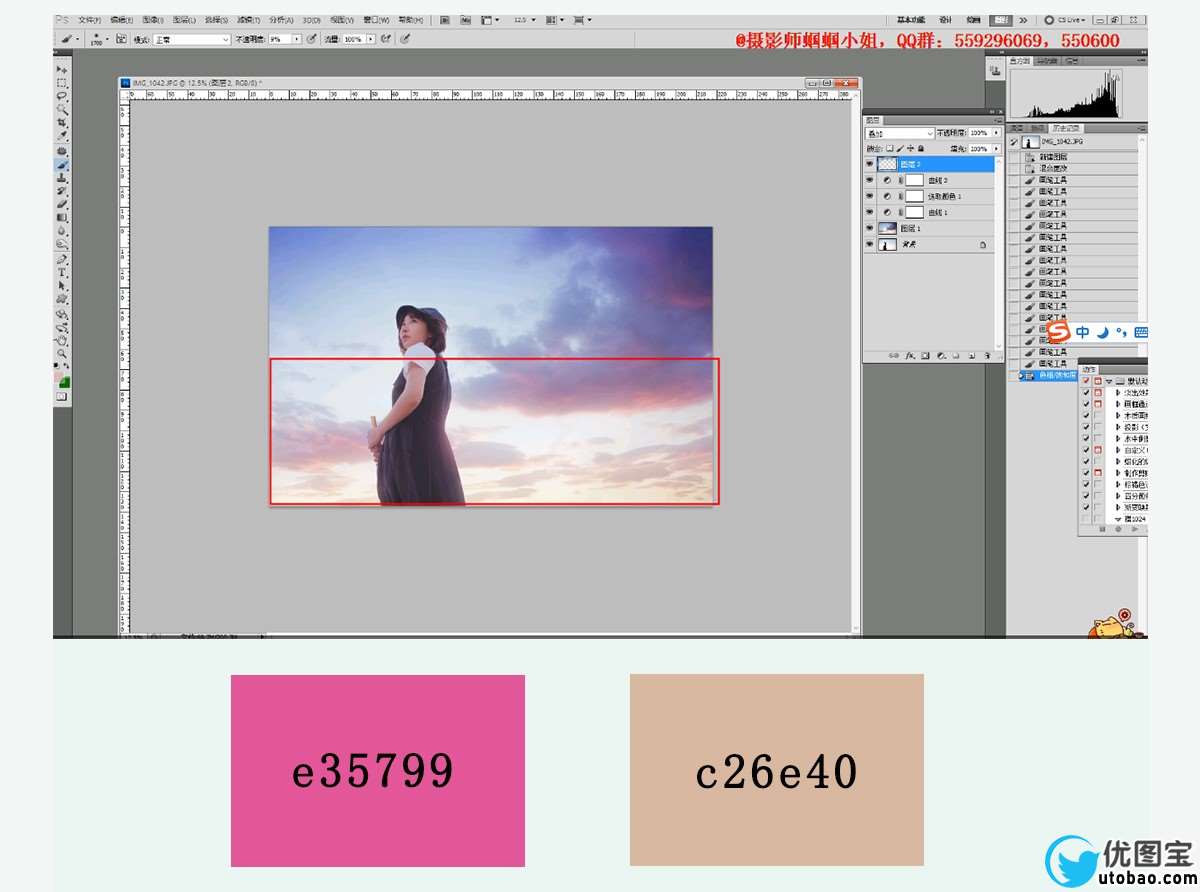This screenshot has width=1200, height=892.
Task: Open the layer fill arrow
Action: tap(996, 148)
